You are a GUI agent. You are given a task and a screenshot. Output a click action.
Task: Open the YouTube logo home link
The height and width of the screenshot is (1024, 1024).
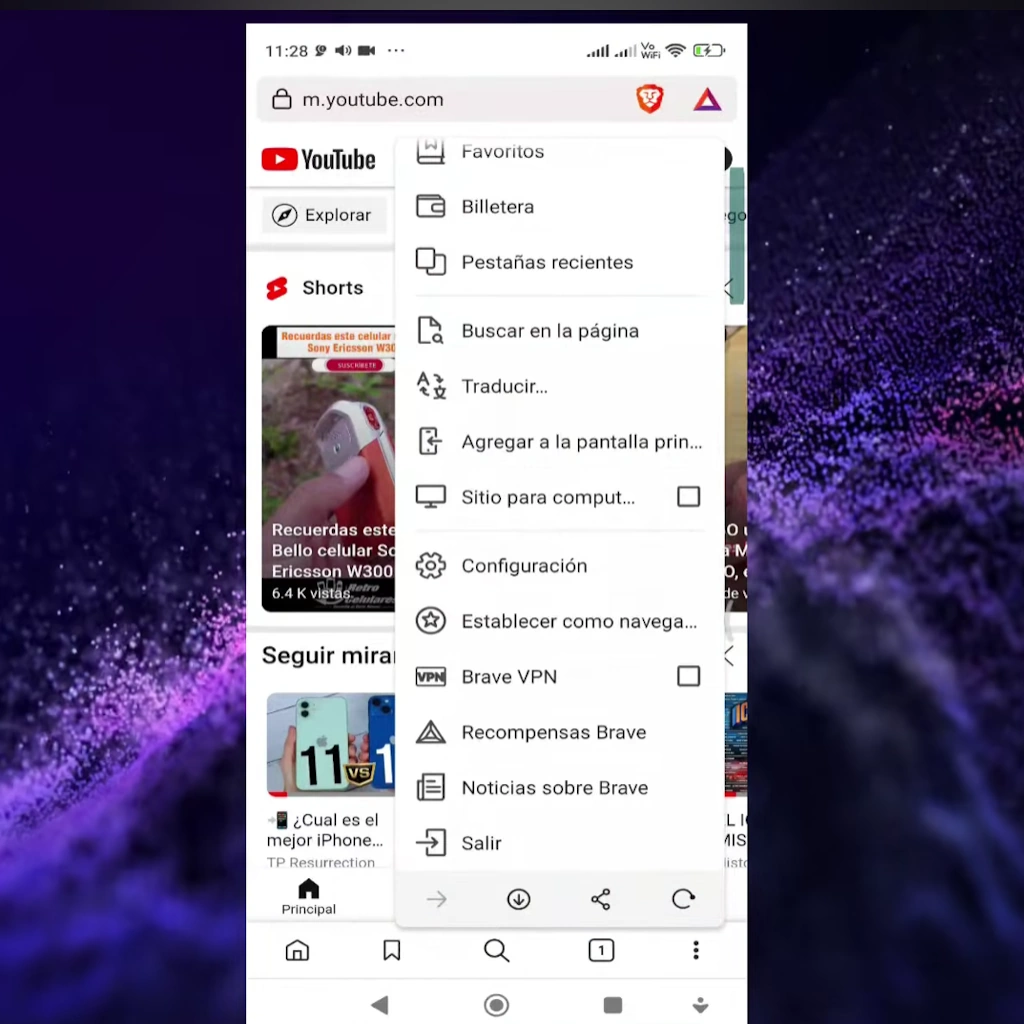pyautogui.click(x=319, y=159)
